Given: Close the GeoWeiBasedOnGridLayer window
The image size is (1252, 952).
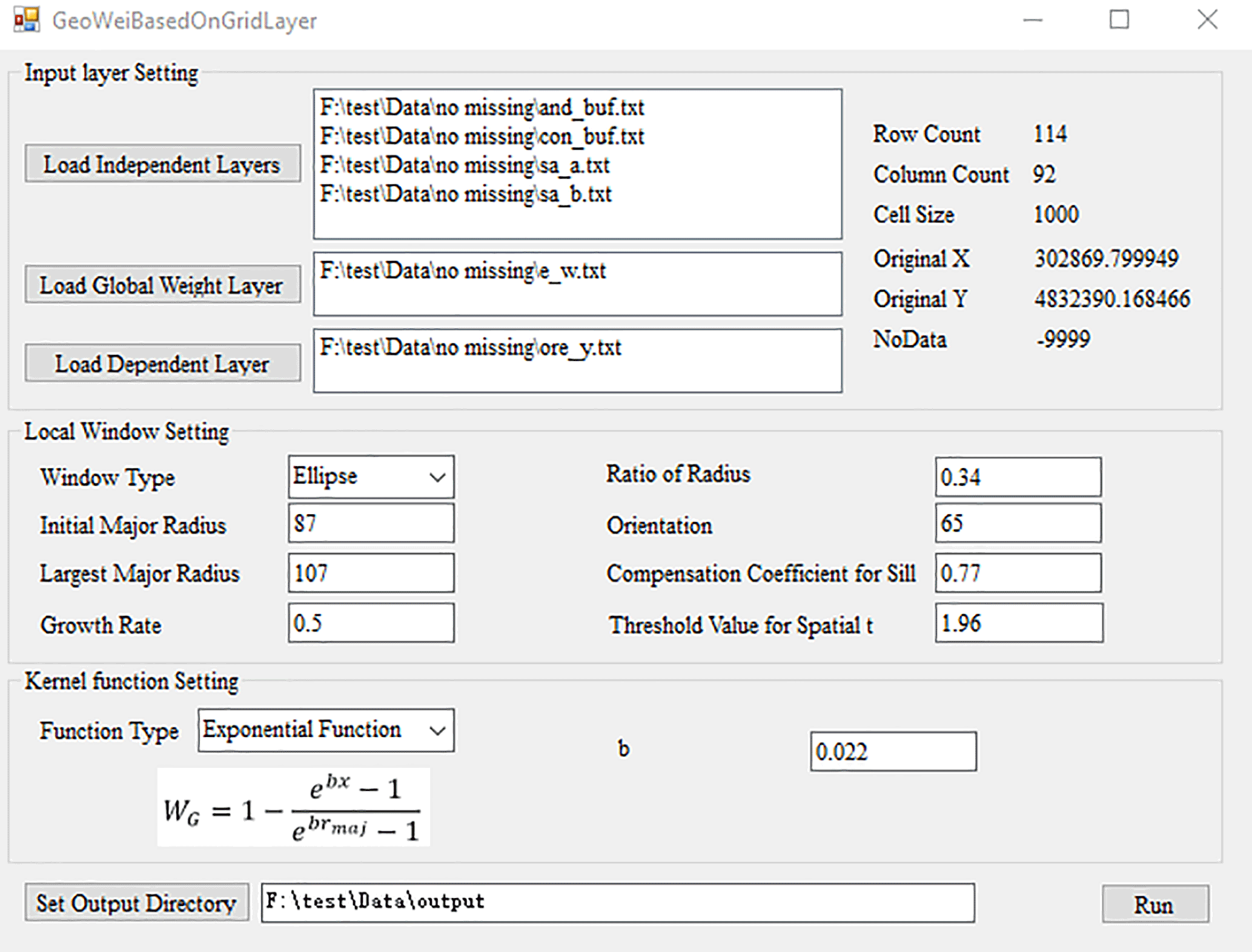Looking at the screenshot, I should pyautogui.click(x=1207, y=20).
